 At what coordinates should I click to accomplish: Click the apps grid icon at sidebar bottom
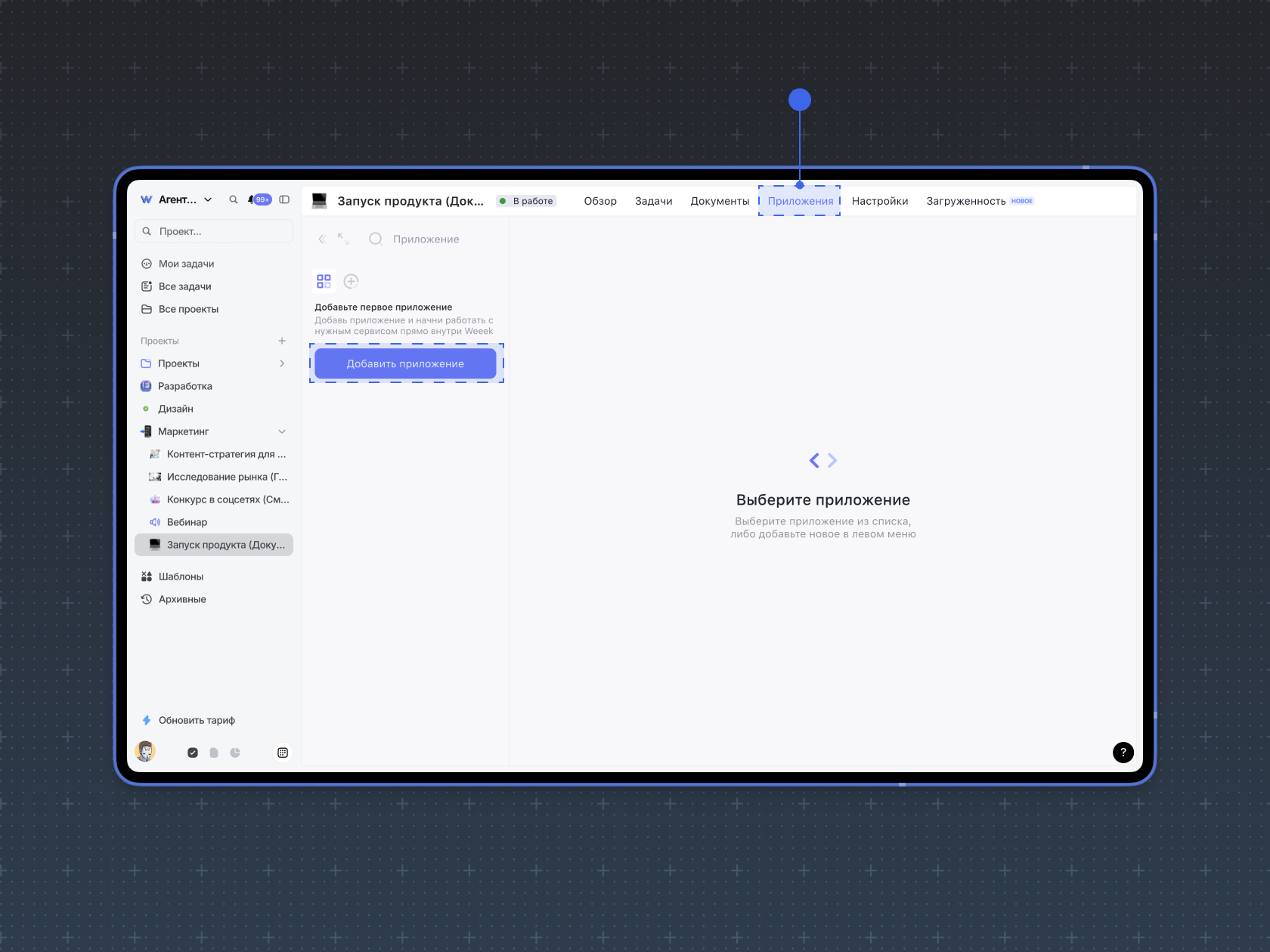click(x=283, y=753)
